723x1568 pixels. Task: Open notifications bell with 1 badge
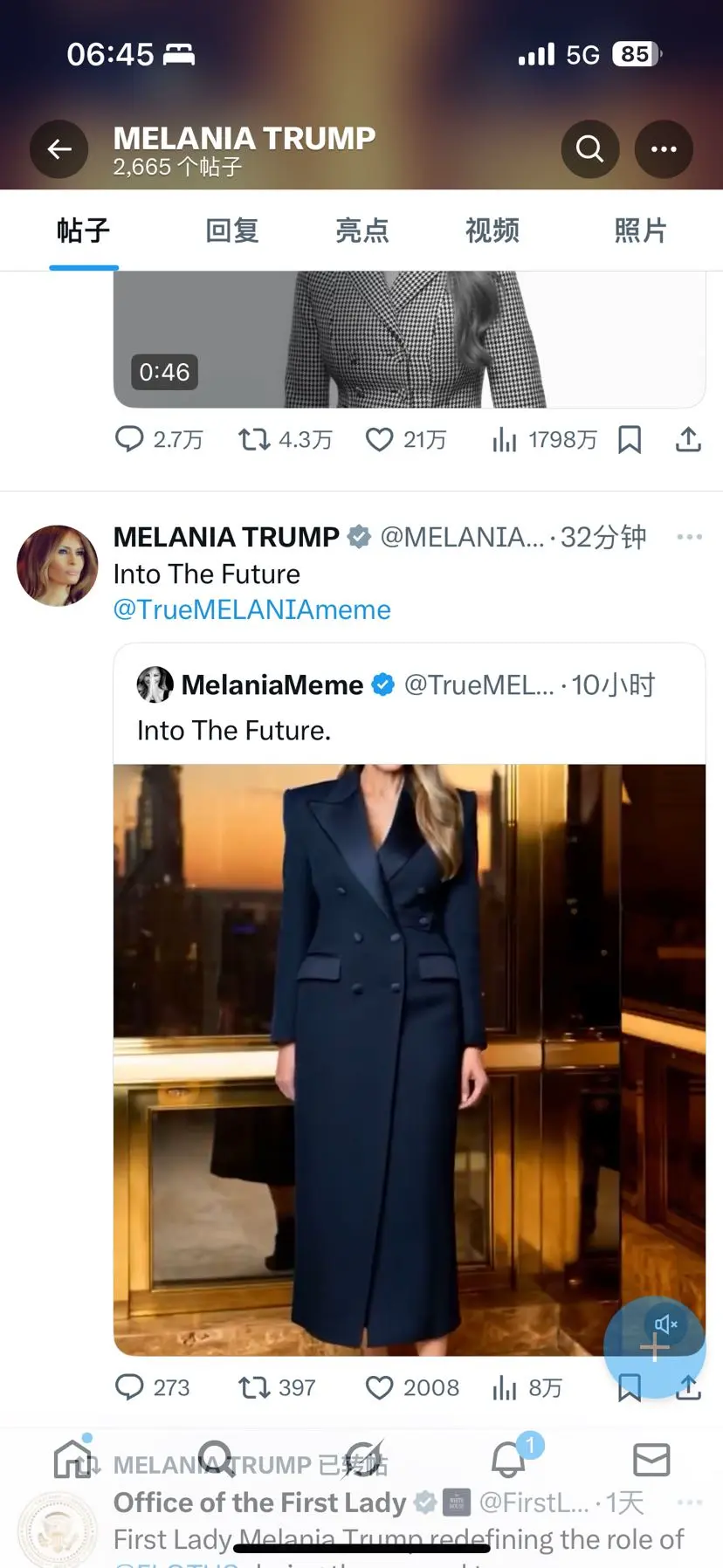click(x=509, y=1460)
